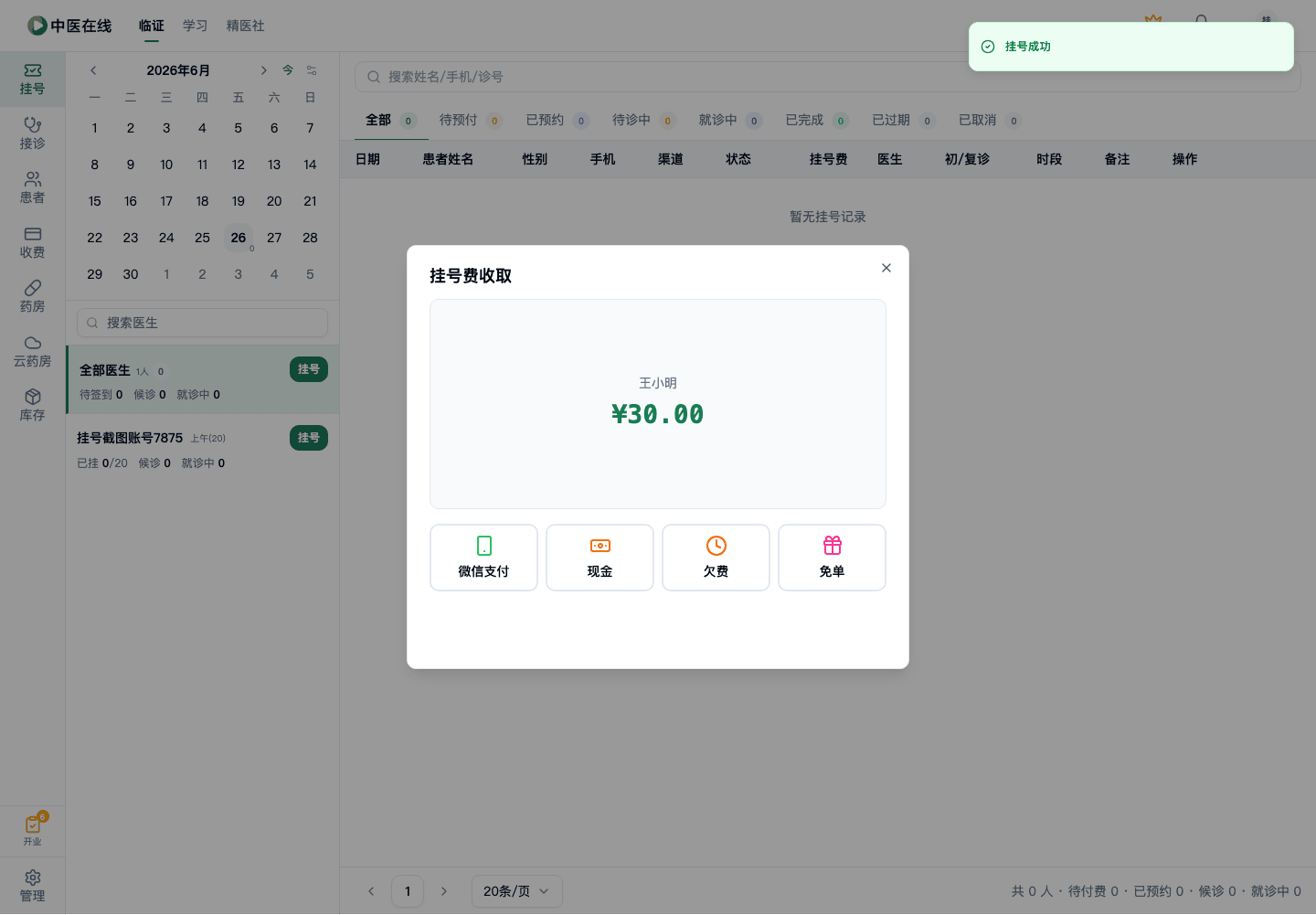Switch to 精医社 top tab
The width and height of the screenshot is (1316, 915).
click(x=246, y=26)
